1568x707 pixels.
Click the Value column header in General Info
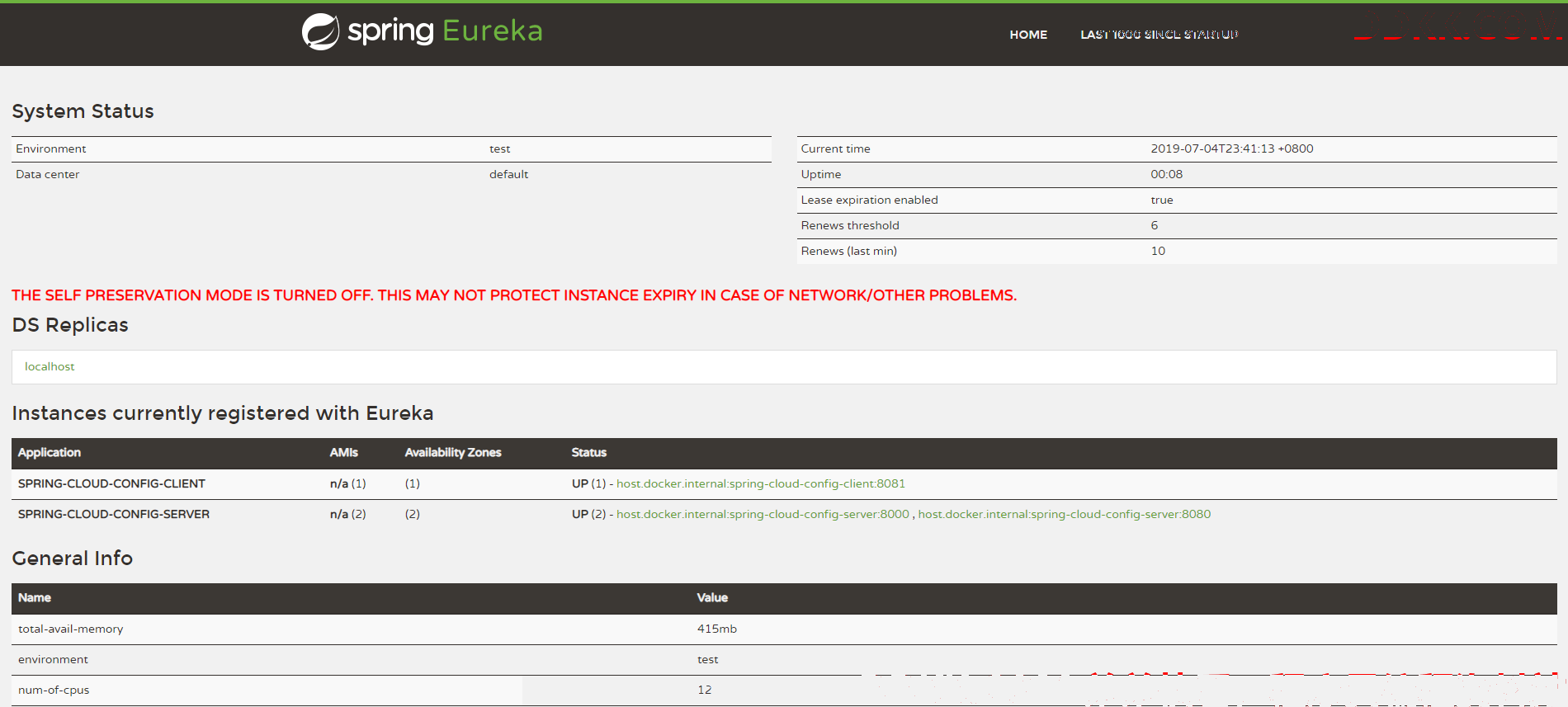tap(712, 597)
